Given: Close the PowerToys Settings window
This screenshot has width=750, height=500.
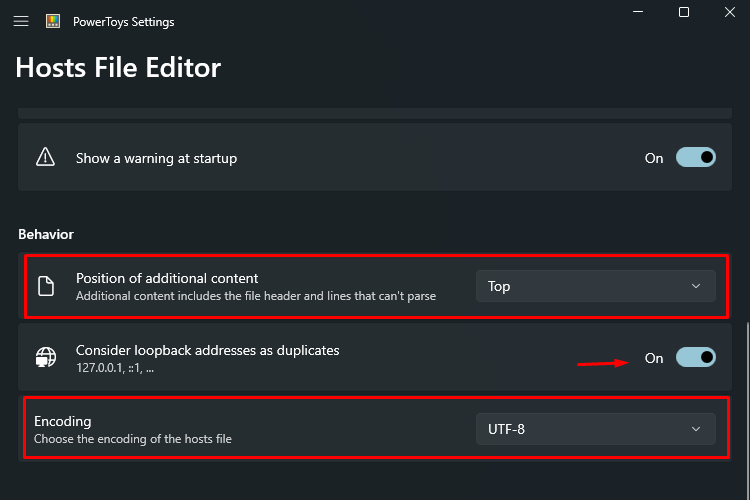Looking at the screenshot, I should 729,12.
